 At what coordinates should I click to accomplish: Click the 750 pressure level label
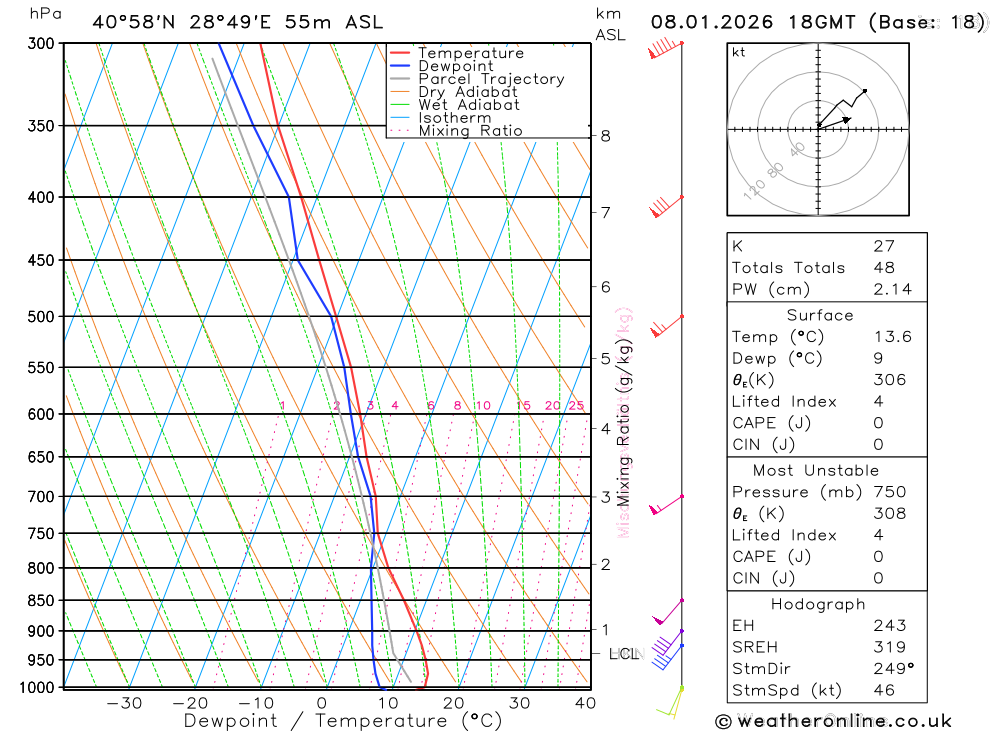pyautogui.click(x=41, y=533)
